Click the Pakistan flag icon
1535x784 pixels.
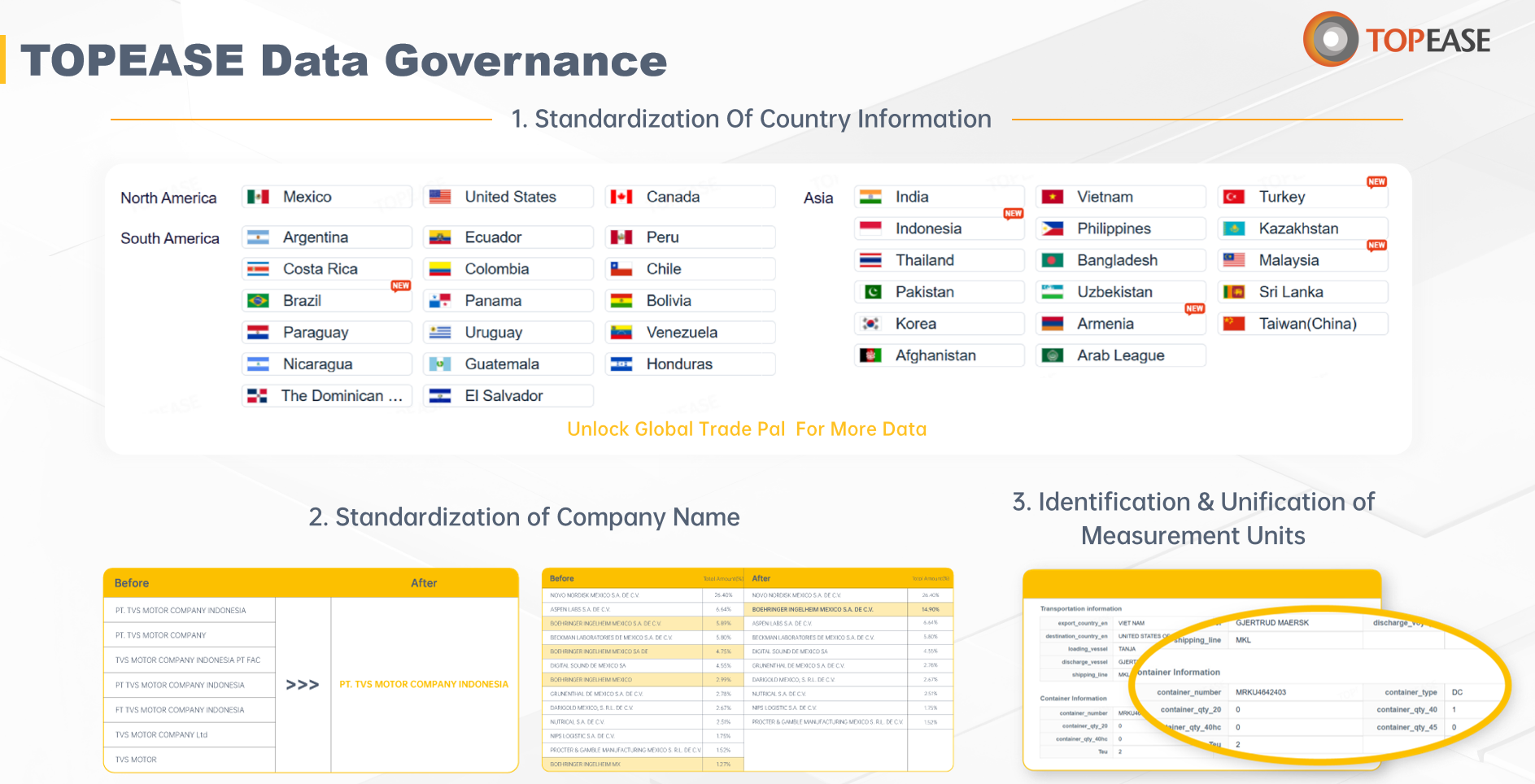872,292
